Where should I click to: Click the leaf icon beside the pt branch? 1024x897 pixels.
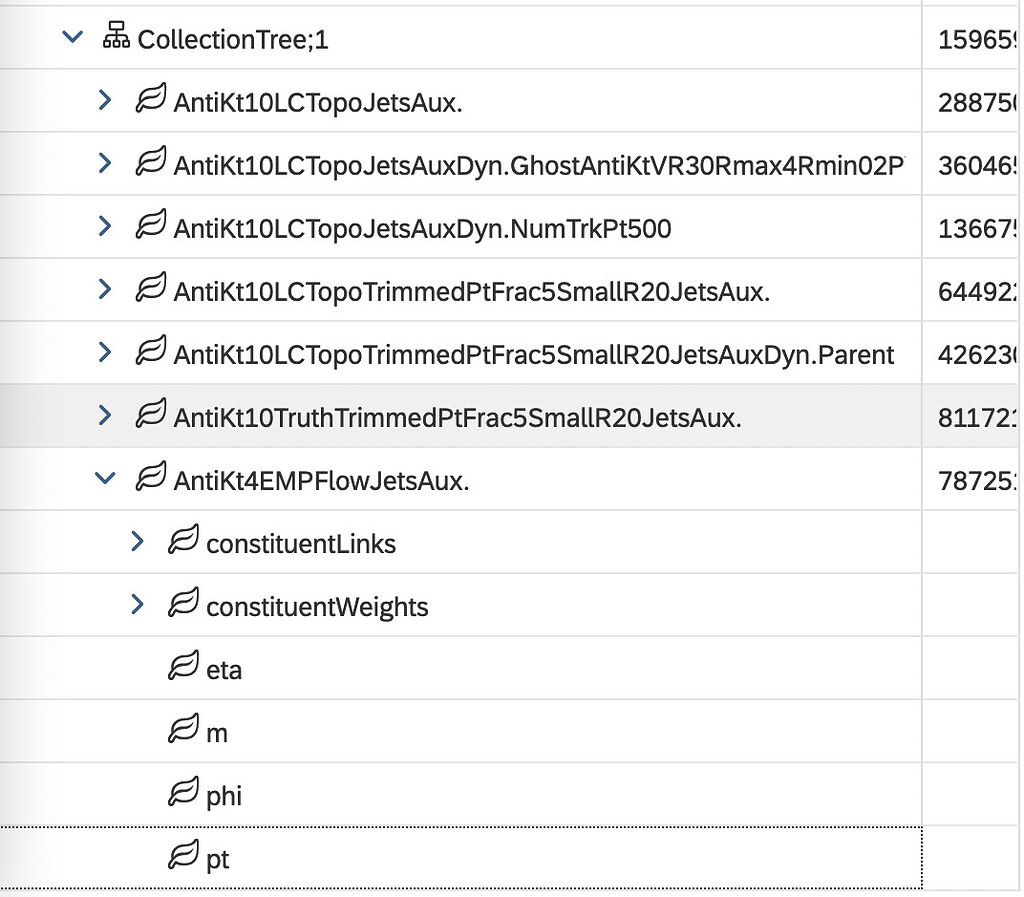pyautogui.click(x=183, y=856)
